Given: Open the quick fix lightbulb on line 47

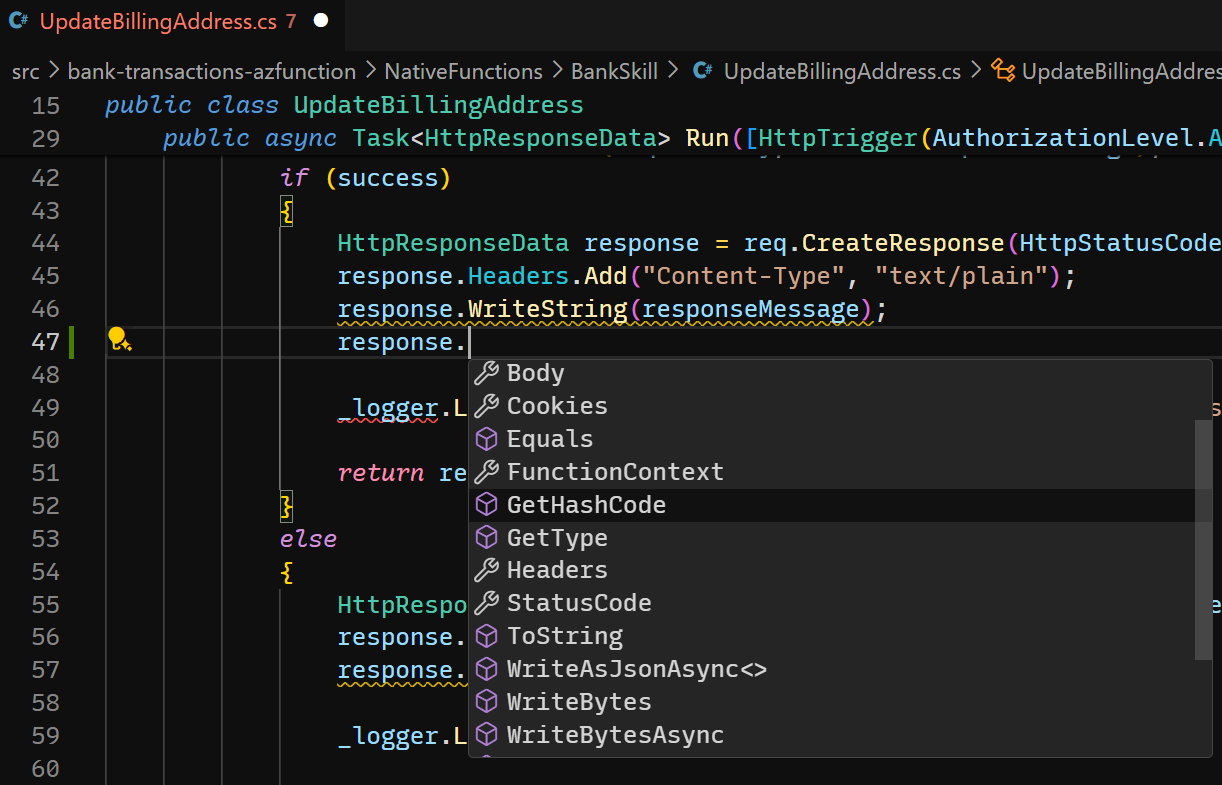Looking at the screenshot, I should click(118, 341).
